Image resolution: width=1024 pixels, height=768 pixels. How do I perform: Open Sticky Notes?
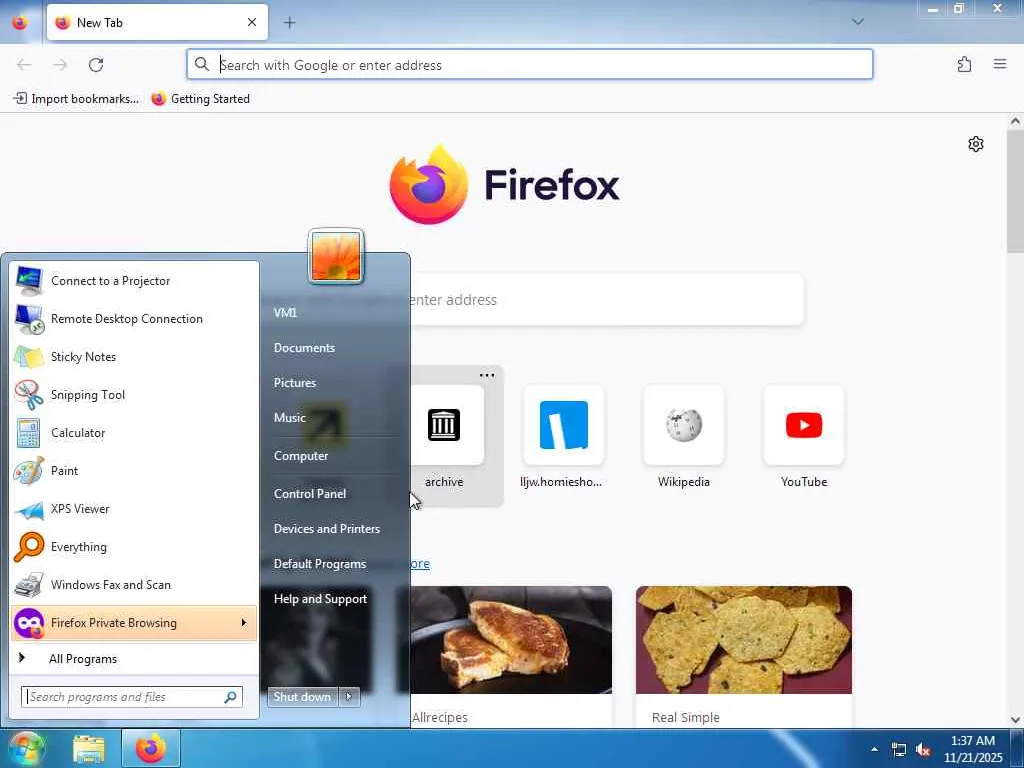point(134,357)
